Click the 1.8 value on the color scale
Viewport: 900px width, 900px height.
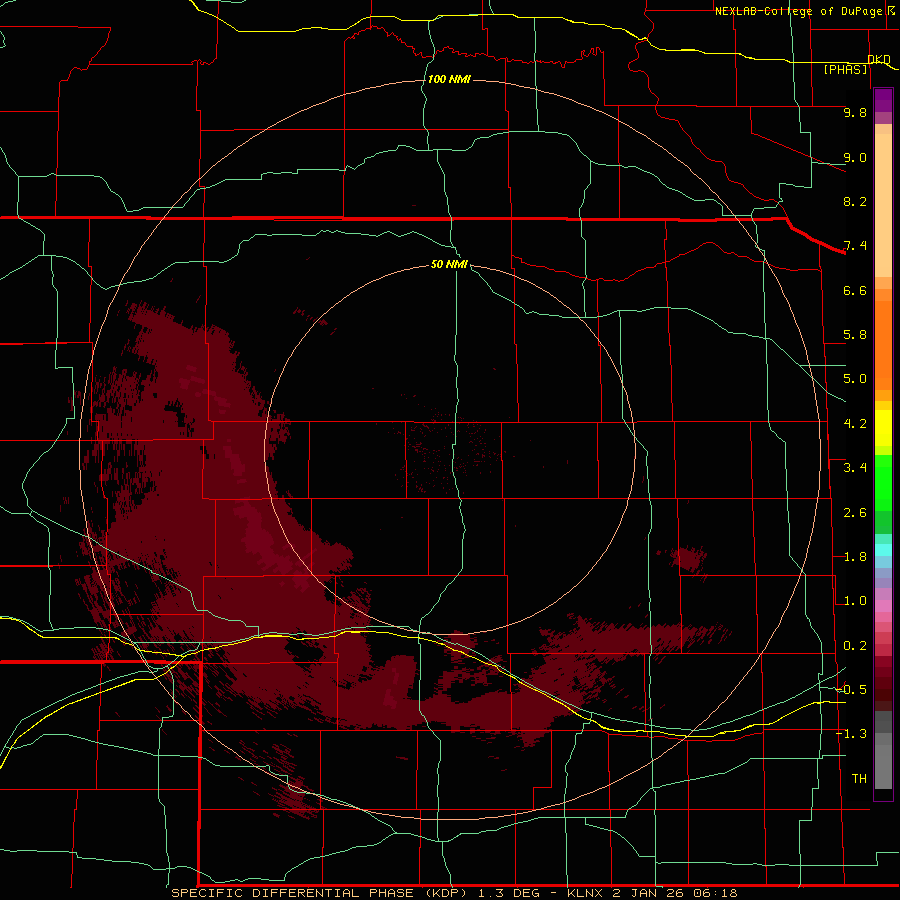point(855,557)
